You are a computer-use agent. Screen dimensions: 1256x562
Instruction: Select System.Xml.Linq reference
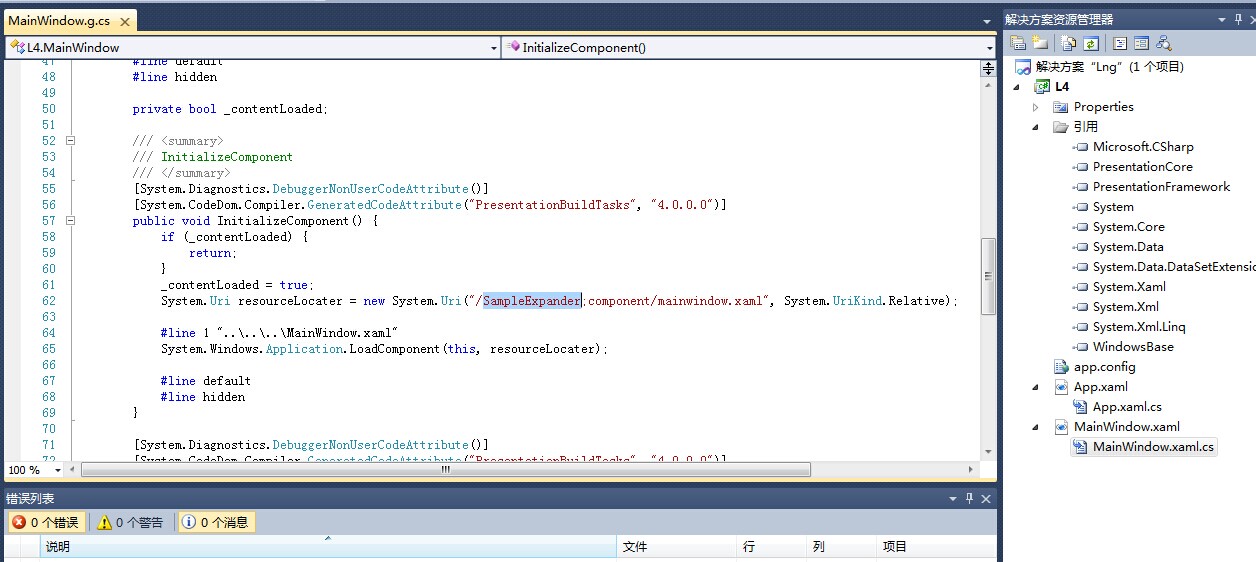coord(1139,327)
